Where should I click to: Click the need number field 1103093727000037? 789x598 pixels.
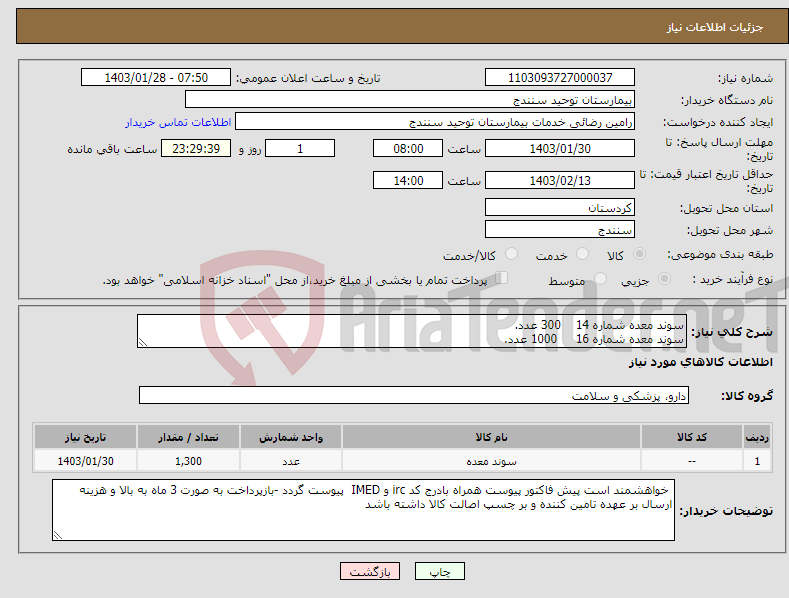pyautogui.click(x=560, y=78)
